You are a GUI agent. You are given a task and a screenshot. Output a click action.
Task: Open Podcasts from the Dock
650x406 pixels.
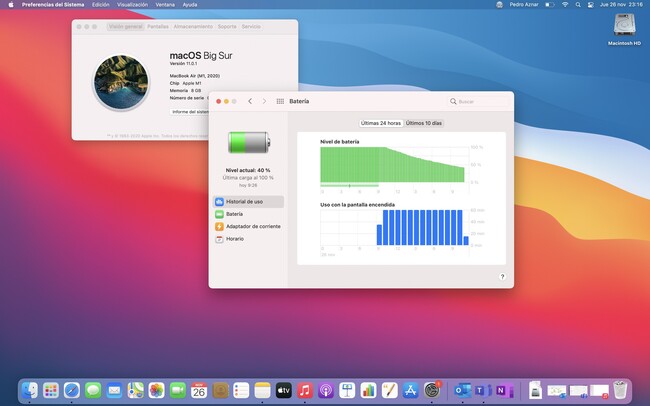326,390
